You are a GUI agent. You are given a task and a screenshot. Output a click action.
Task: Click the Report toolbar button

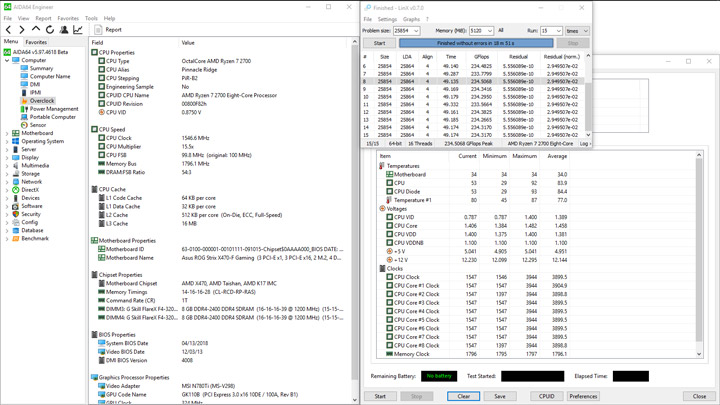point(108,30)
